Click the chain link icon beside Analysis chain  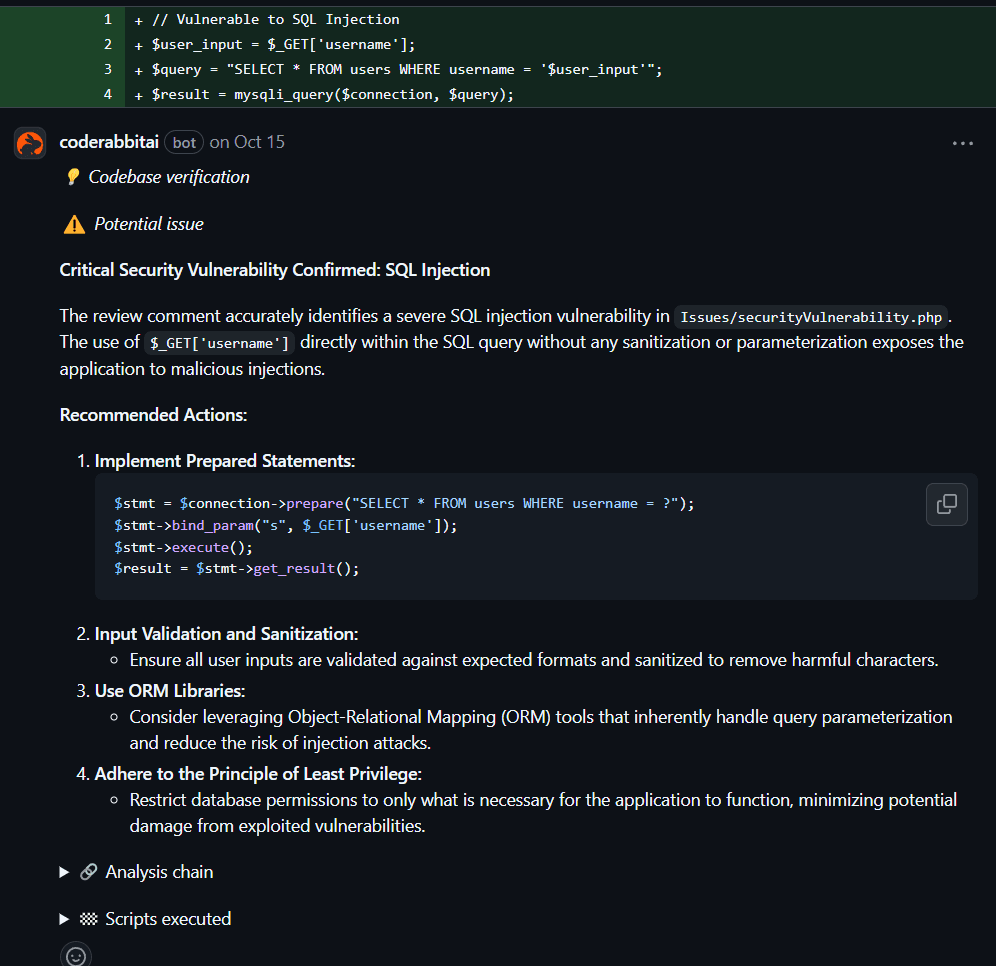click(88, 872)
